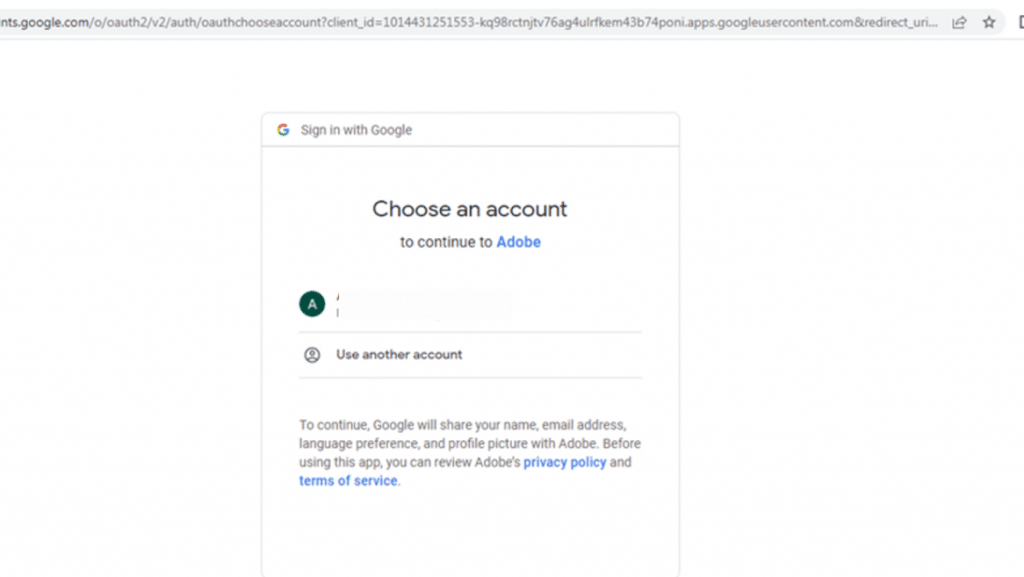Open Adobe's privacy policy link
Screen dimensions: 1024x577
pyautogui.click(x=565, y=462)
